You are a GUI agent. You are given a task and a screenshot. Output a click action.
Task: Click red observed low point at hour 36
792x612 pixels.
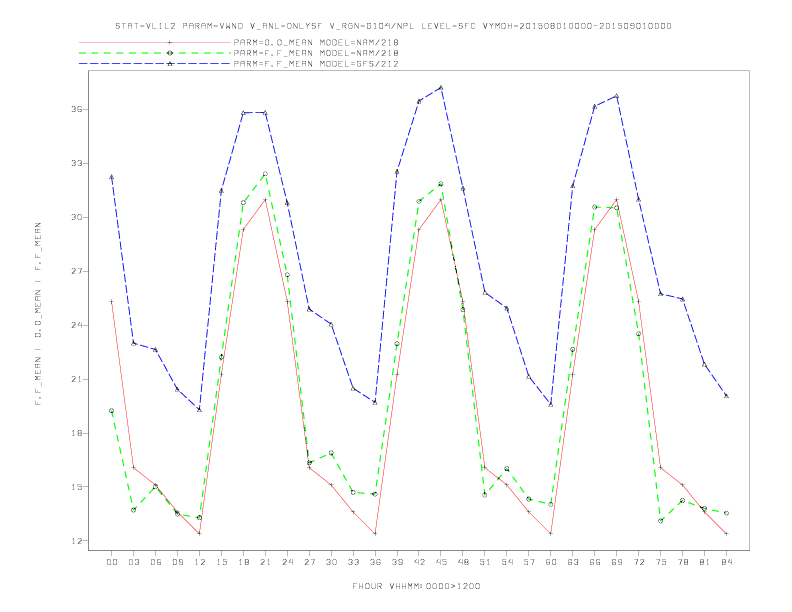375,533
